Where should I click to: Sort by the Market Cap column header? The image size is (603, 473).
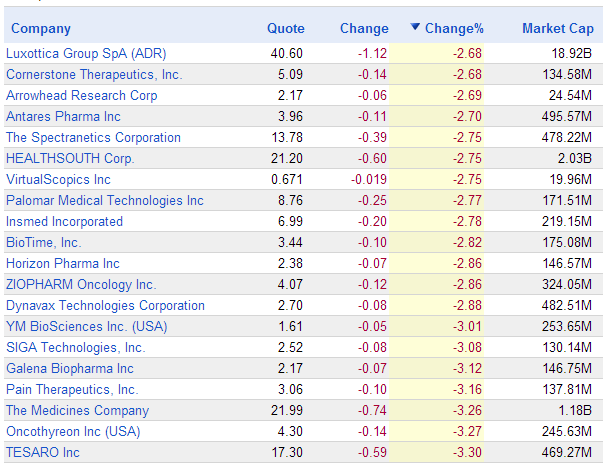pyautogui.click(x=558, y=29)
